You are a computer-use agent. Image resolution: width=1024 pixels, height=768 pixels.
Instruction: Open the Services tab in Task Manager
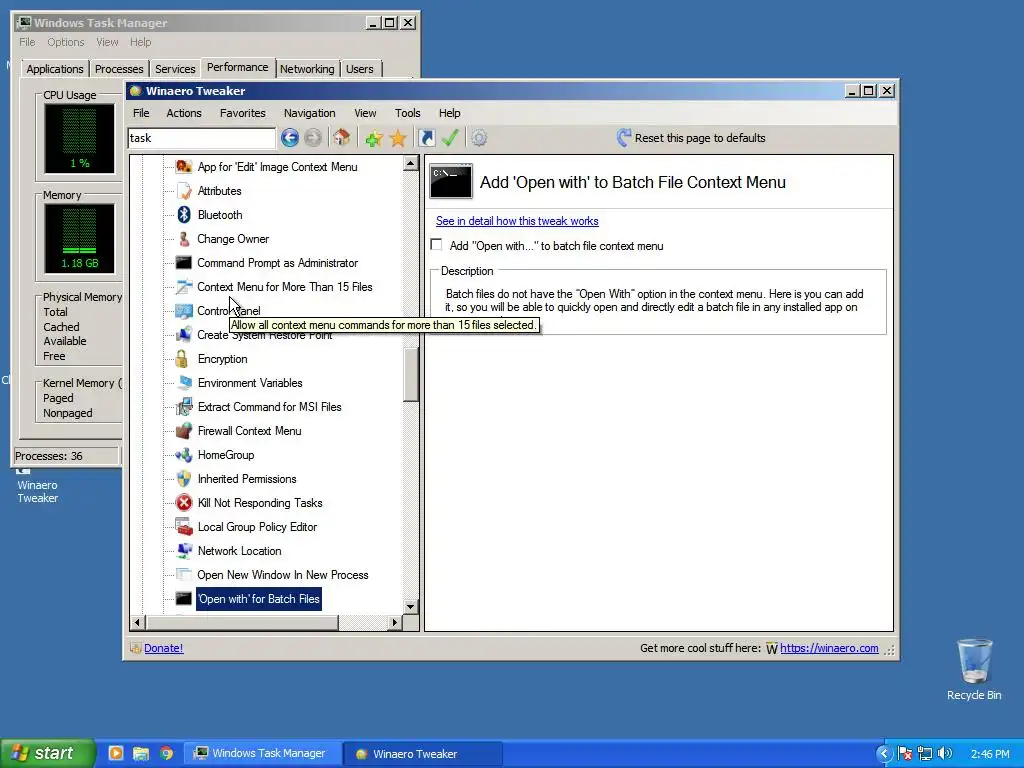click(175, 69)
